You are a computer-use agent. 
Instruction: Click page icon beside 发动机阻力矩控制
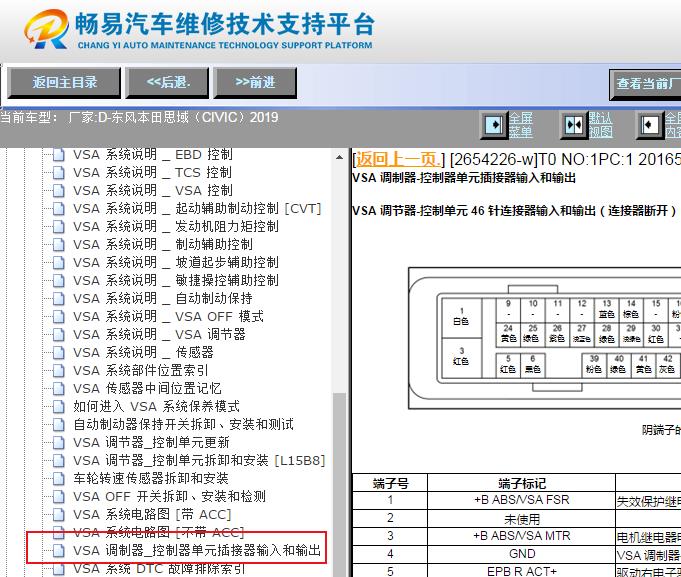59,226
